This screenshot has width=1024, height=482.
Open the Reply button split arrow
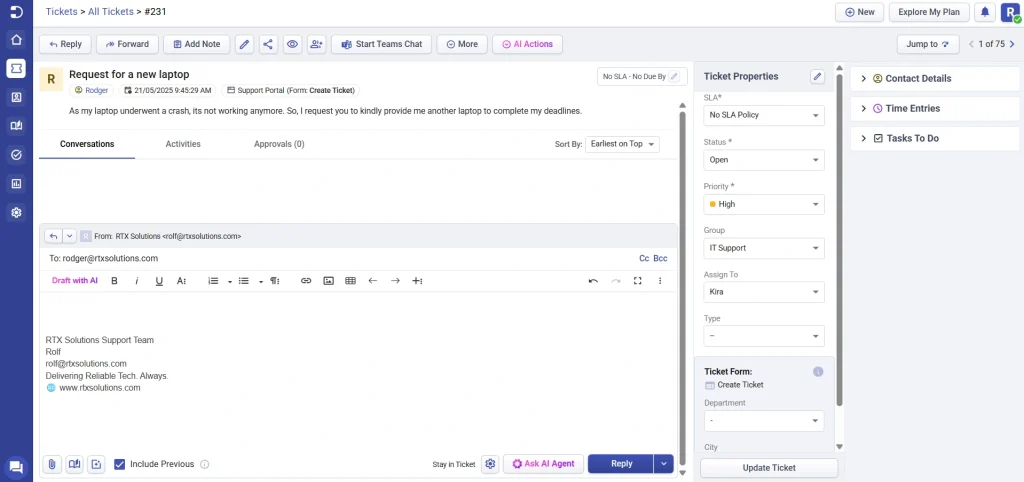pyautogui.click(x=663, y=464)
